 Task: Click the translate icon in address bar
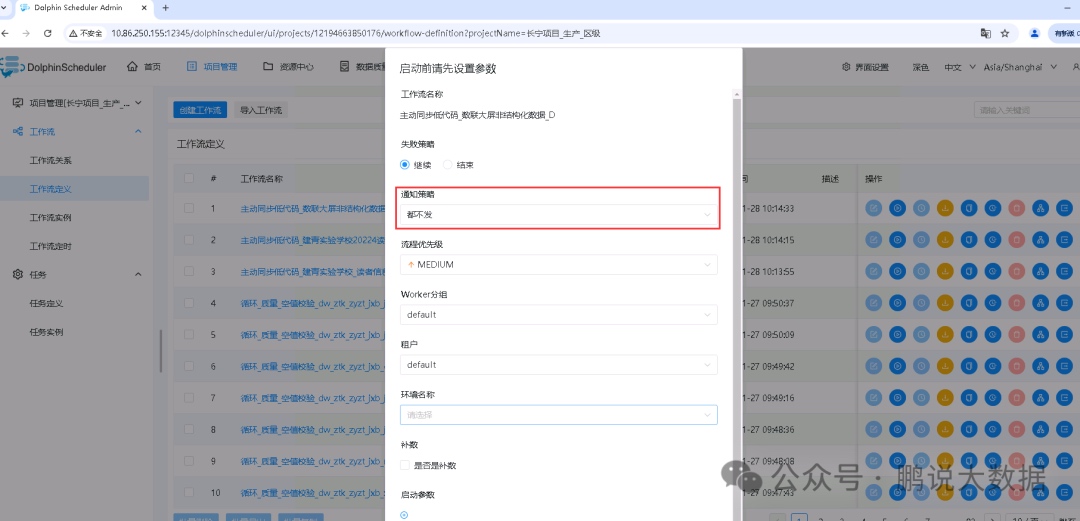986,33
